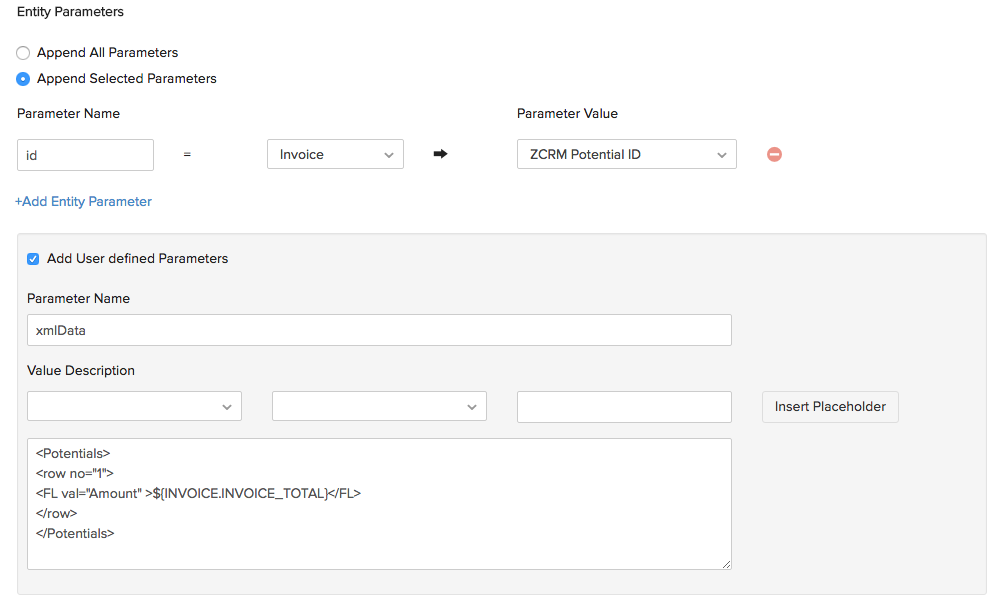The width and height of the screenshot is (1006, 596).
Task: Select the Append All Parameters radio button
Action: click(23, 52)
